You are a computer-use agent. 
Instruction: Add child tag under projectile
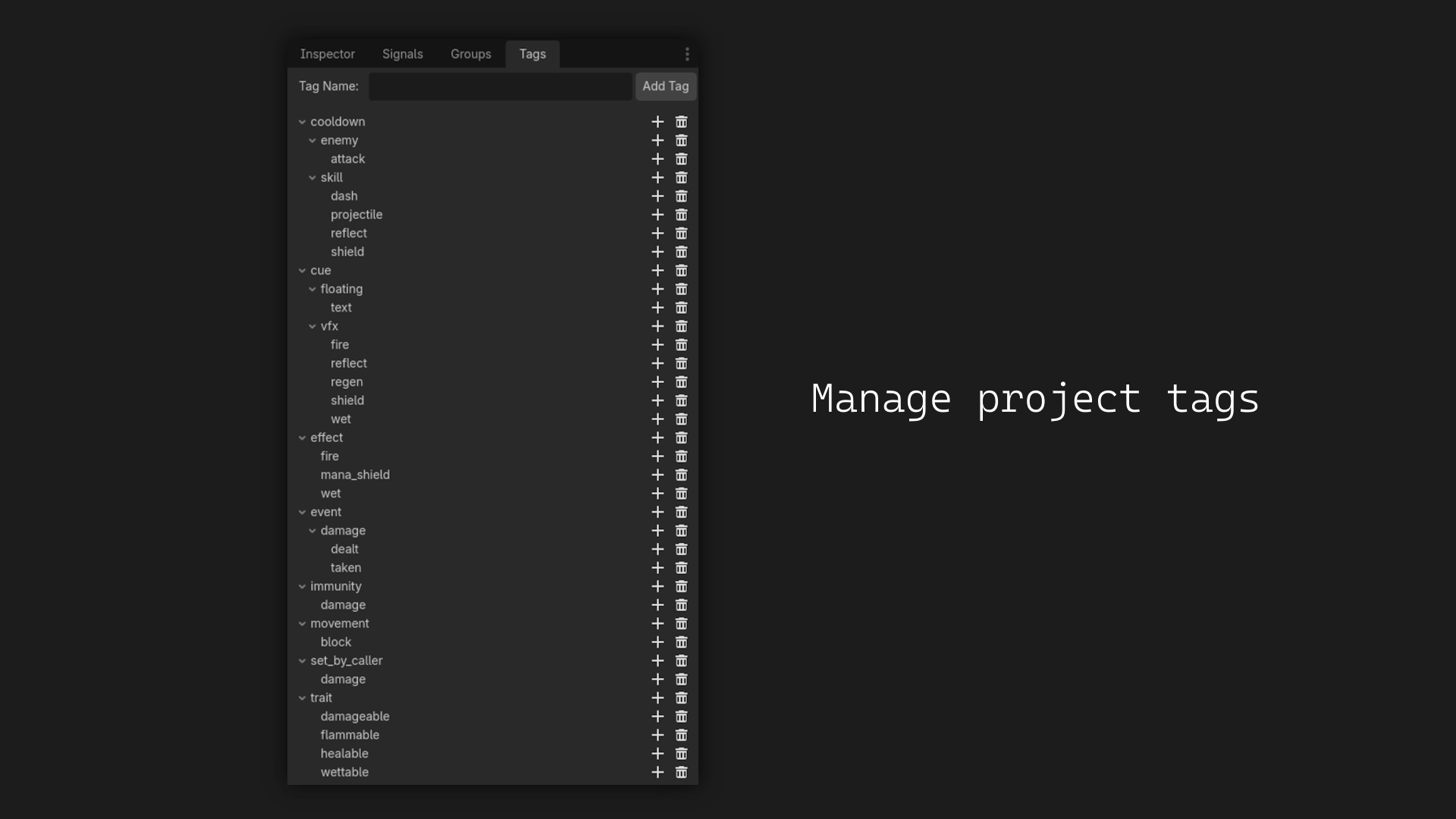point(657,215)
